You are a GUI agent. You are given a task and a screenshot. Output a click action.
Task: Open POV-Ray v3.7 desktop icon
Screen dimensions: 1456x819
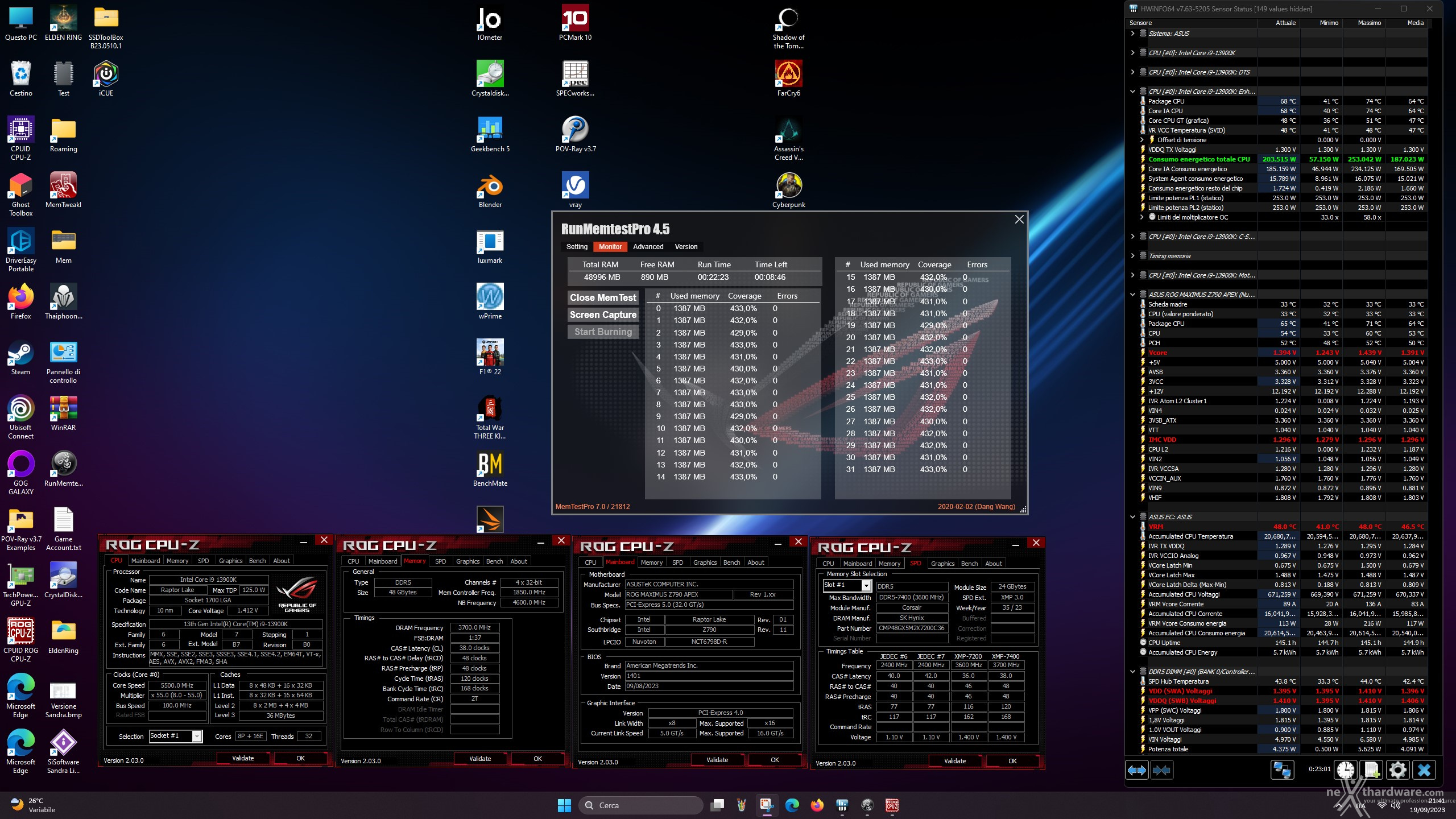(x=576, y=135)
